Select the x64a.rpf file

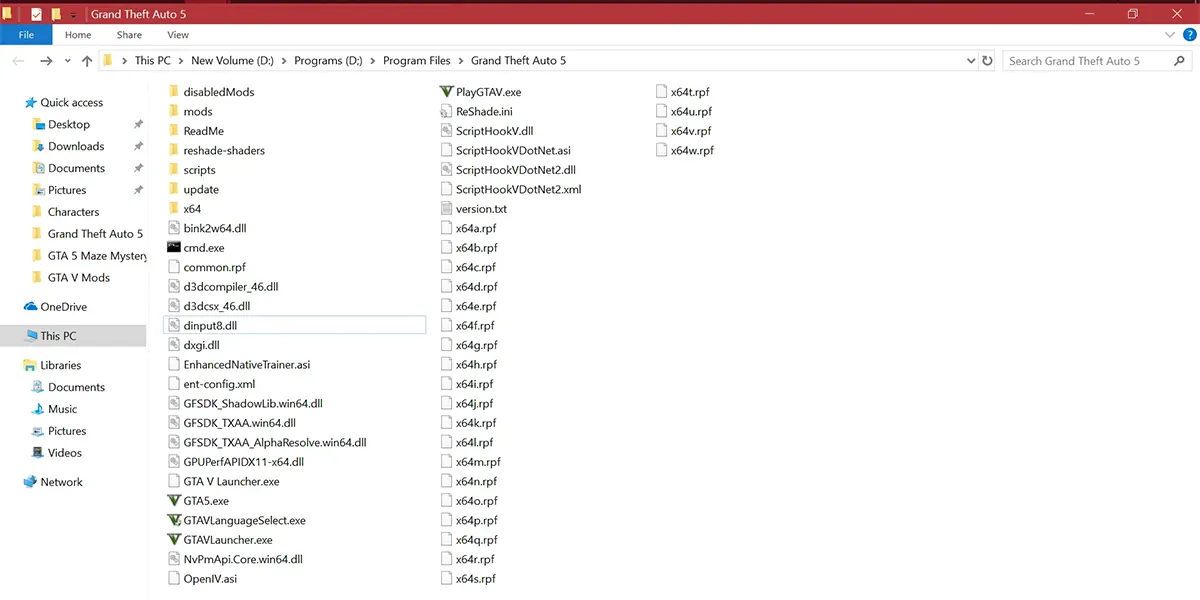coord(468,228)
